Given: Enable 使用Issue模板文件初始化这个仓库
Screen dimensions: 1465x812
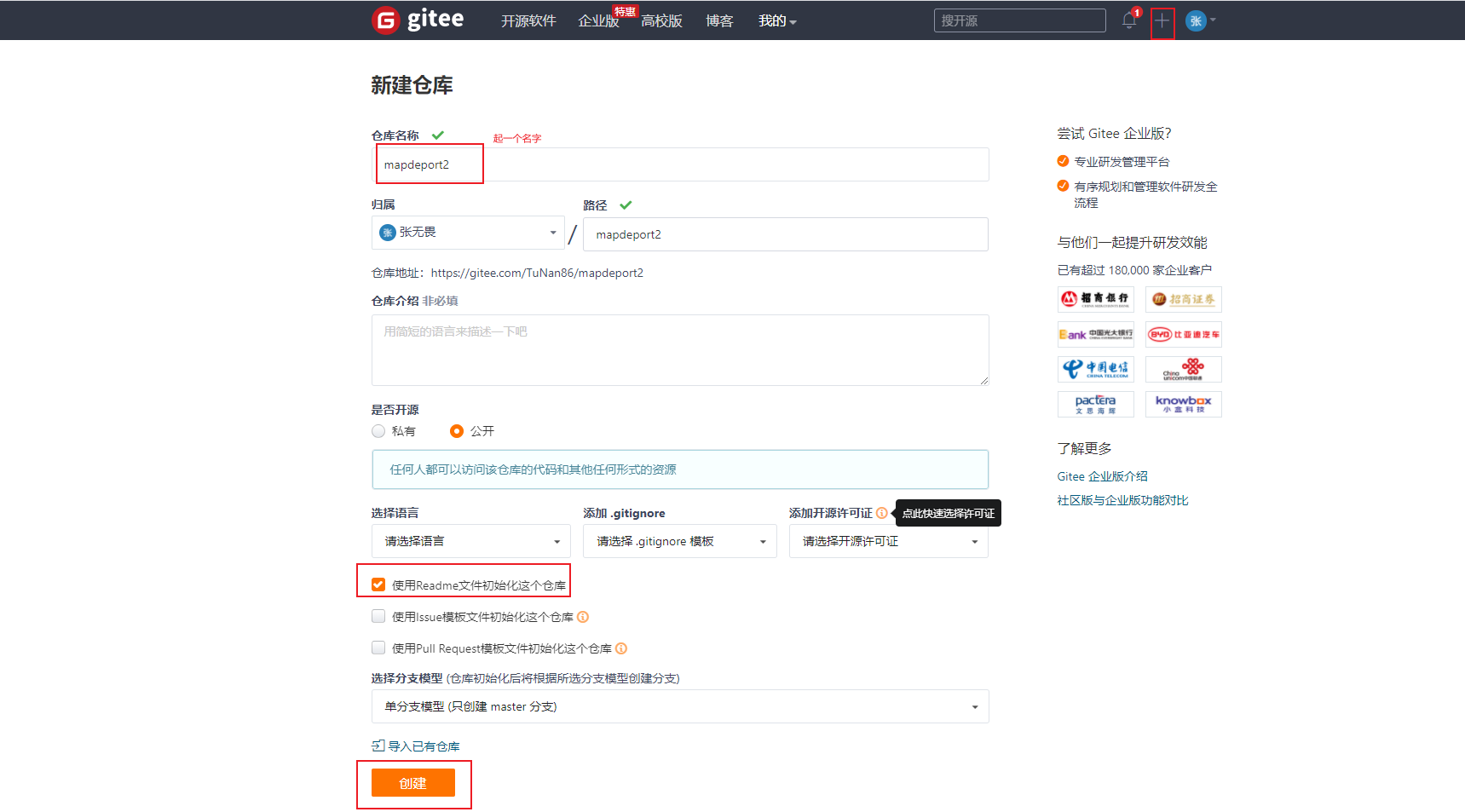Looking at the screenshot, I should (x=378, y=615).
